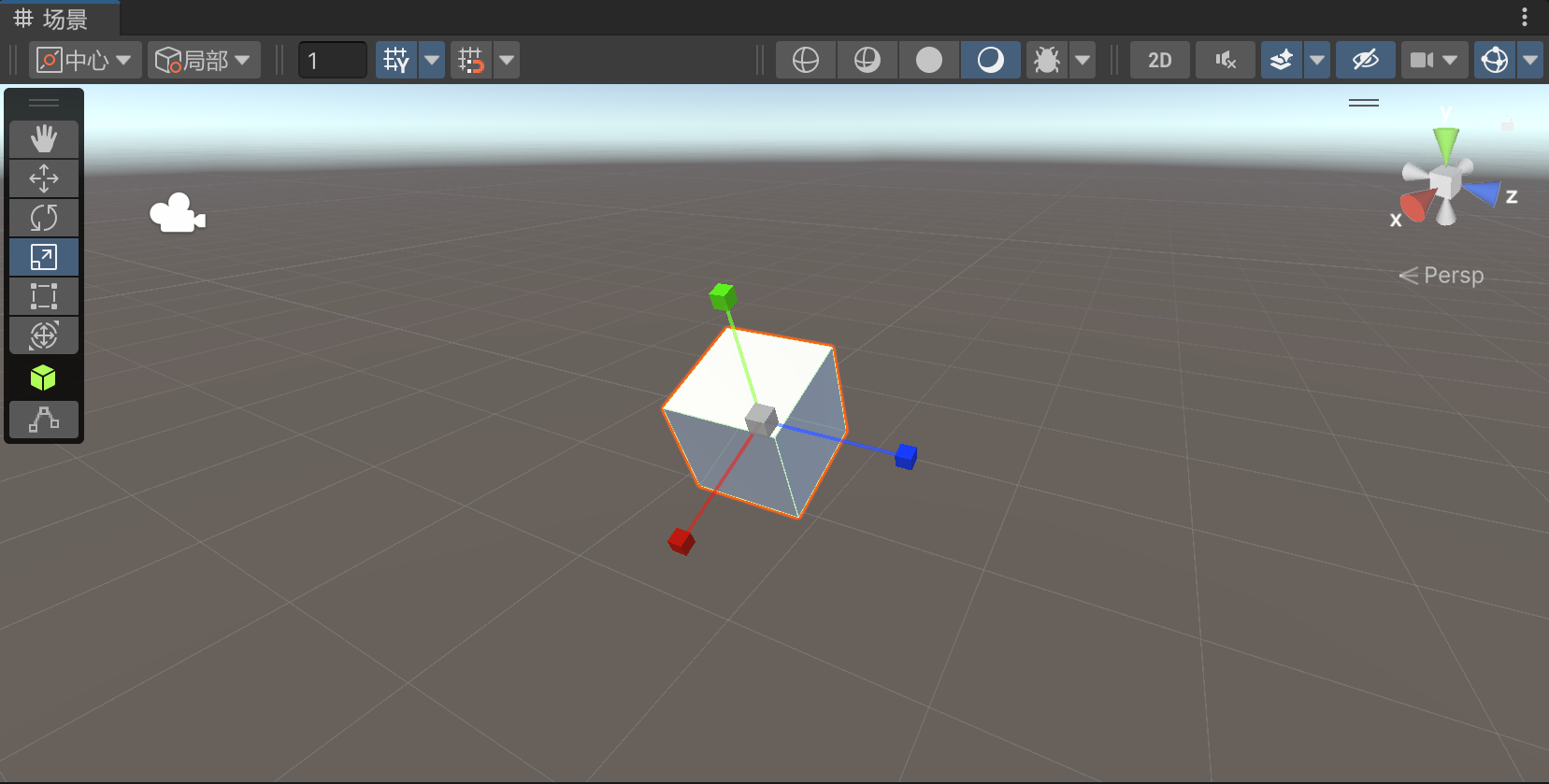Click the blue Z scale handle

(x=906, y=456)
